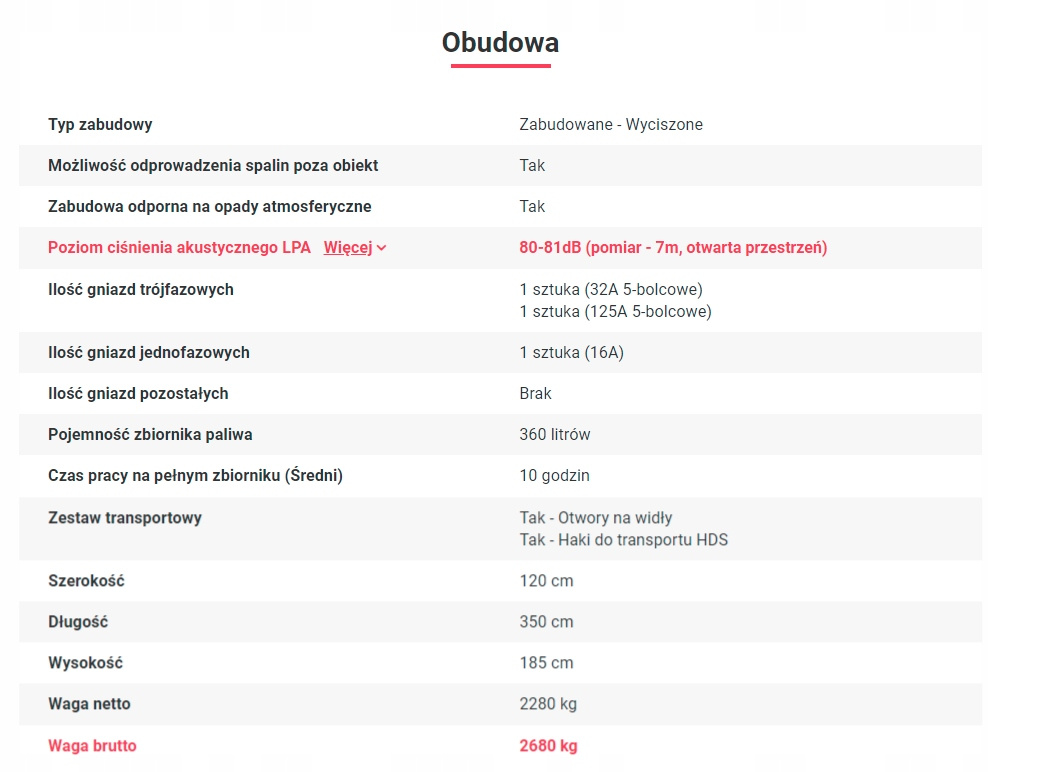Select the "Zabudowane - Wyciszone" value
This screenshot has height=772, width=1041.
pos(611,125)
